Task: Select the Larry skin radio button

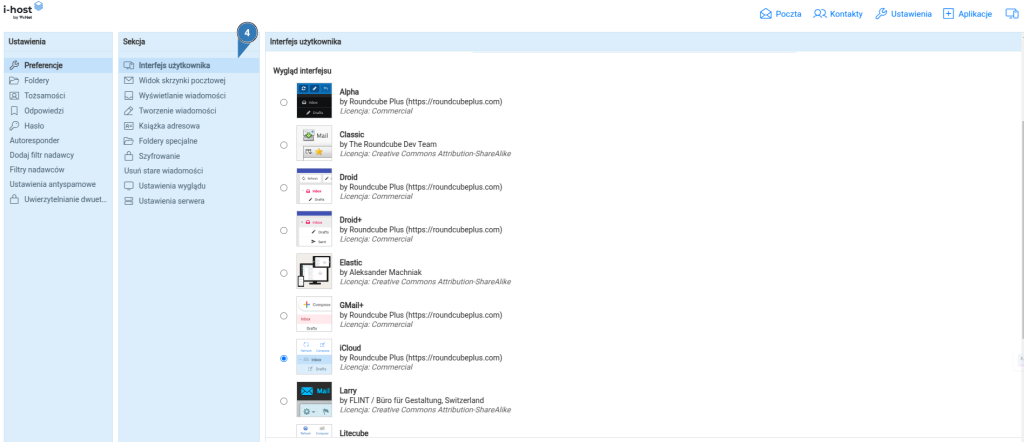Action: click(x=283, y=401)
